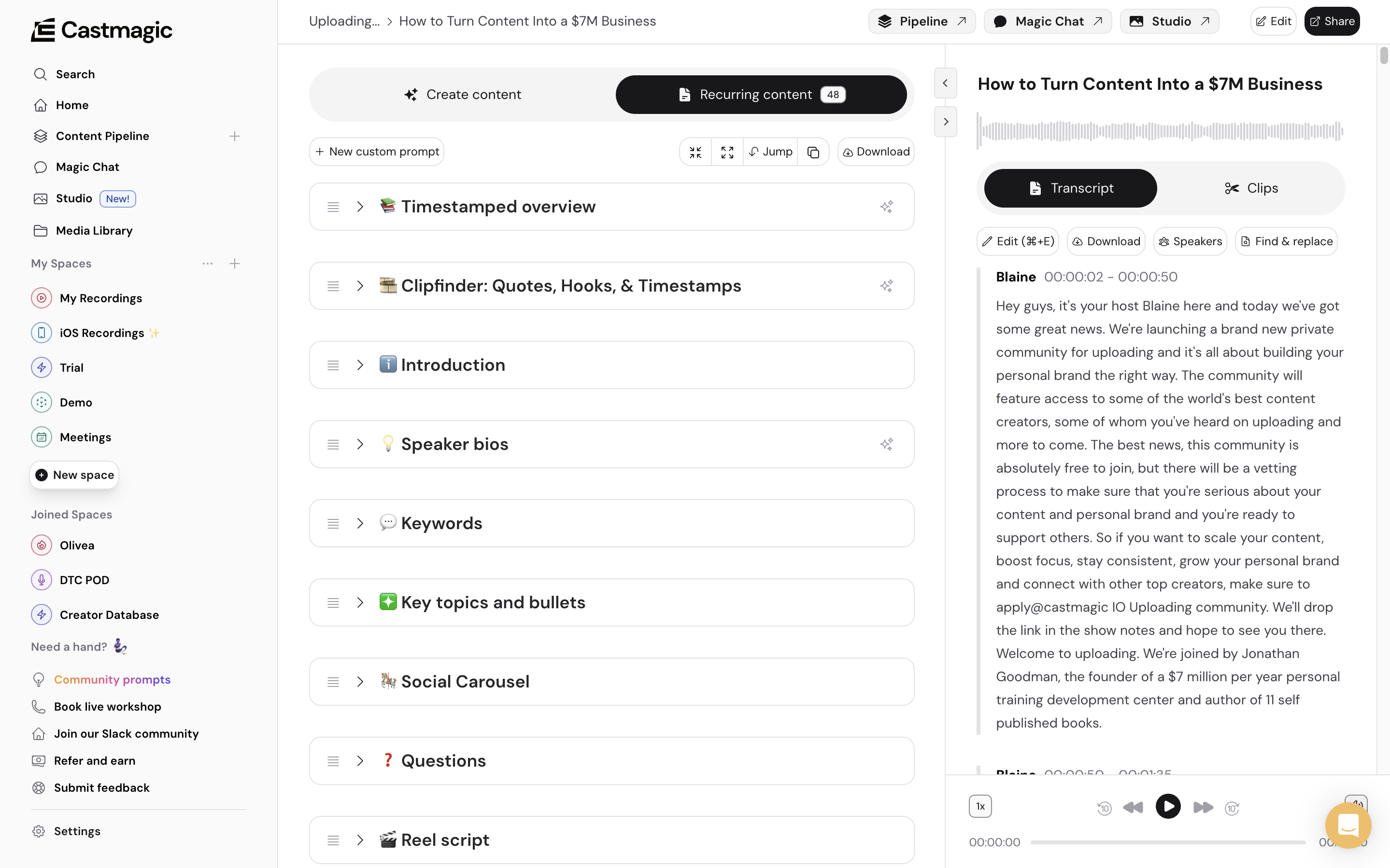This screenshot has height=868, width=1390.
Task: Add a space via My Spaces plus
Action: tap(234, 264)
